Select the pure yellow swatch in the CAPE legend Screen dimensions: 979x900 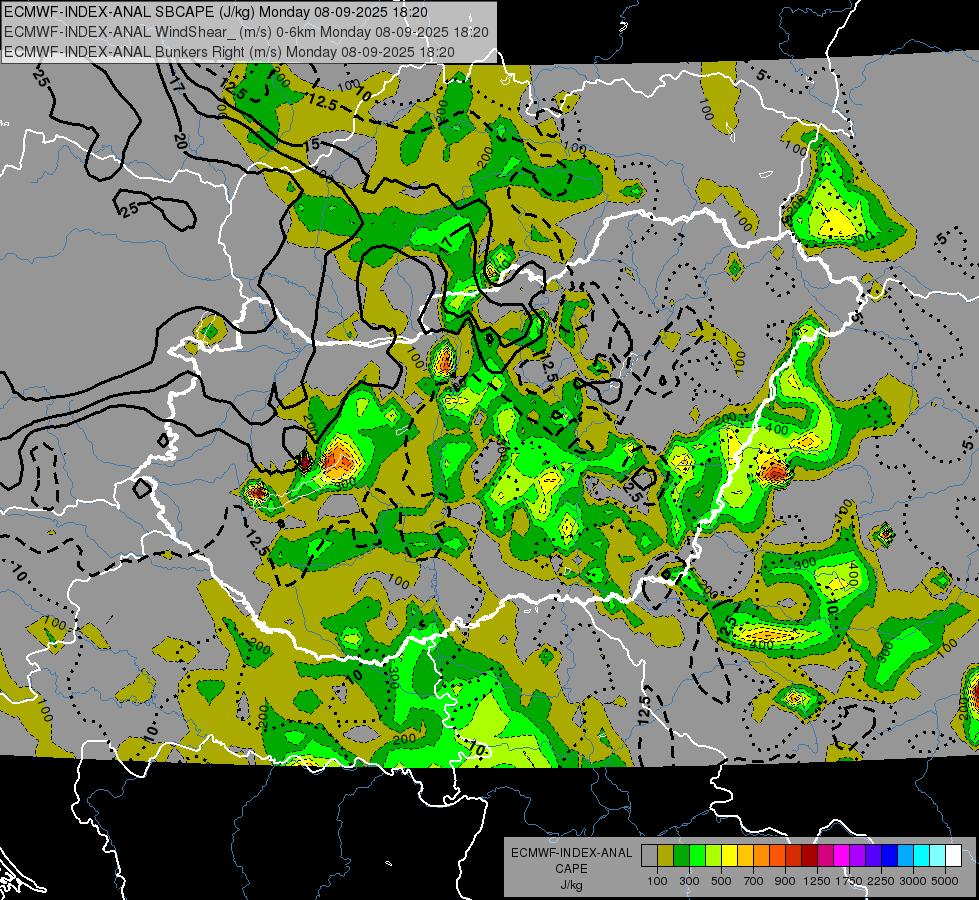(729, 856)
